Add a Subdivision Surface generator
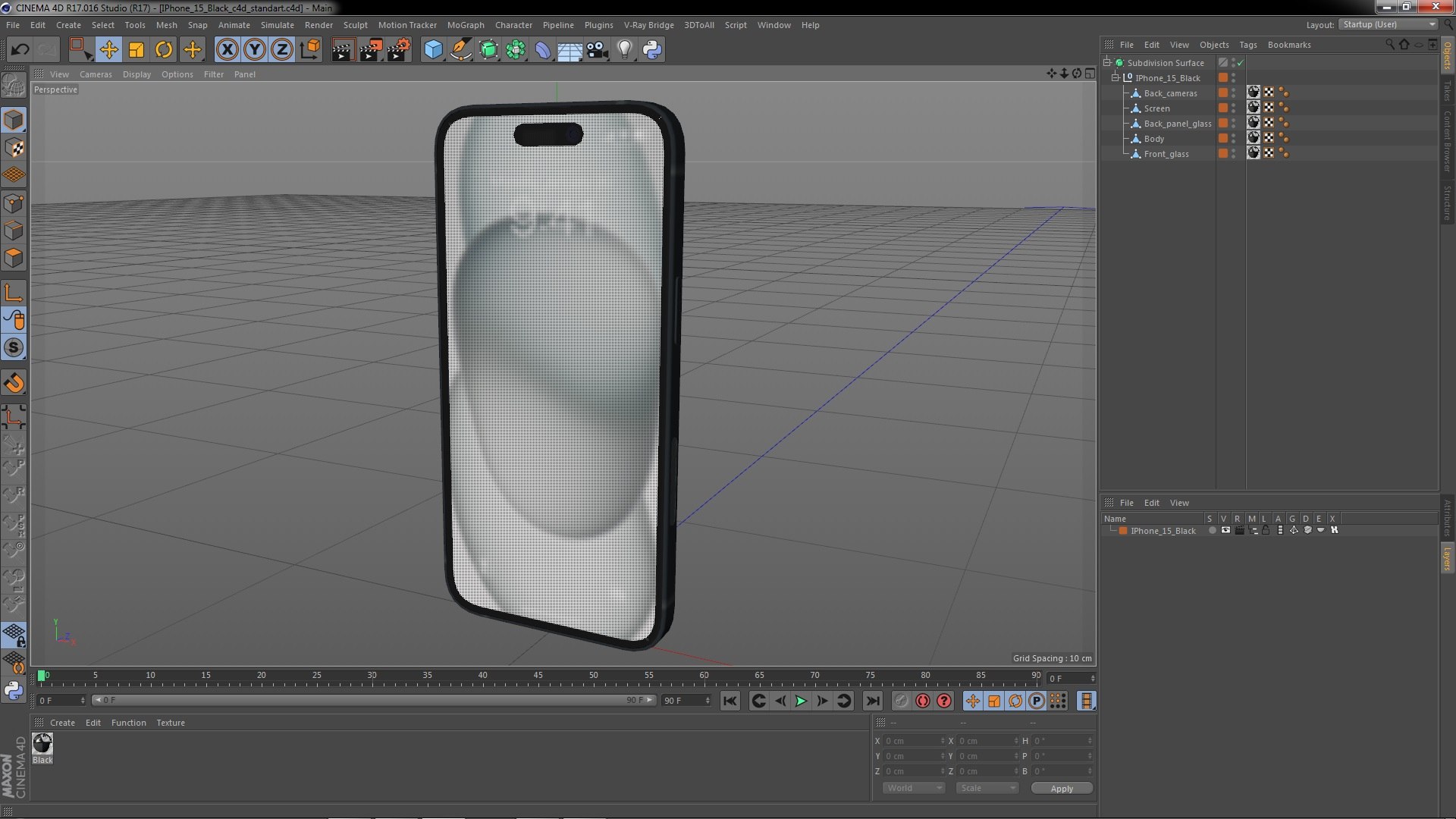Viewport: 1456px width, 819px height. coord(489,50)
